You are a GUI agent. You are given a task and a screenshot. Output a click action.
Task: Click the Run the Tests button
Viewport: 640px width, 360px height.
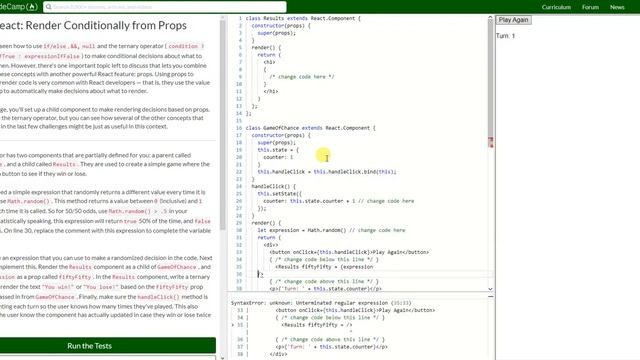(x=107, y=346)
